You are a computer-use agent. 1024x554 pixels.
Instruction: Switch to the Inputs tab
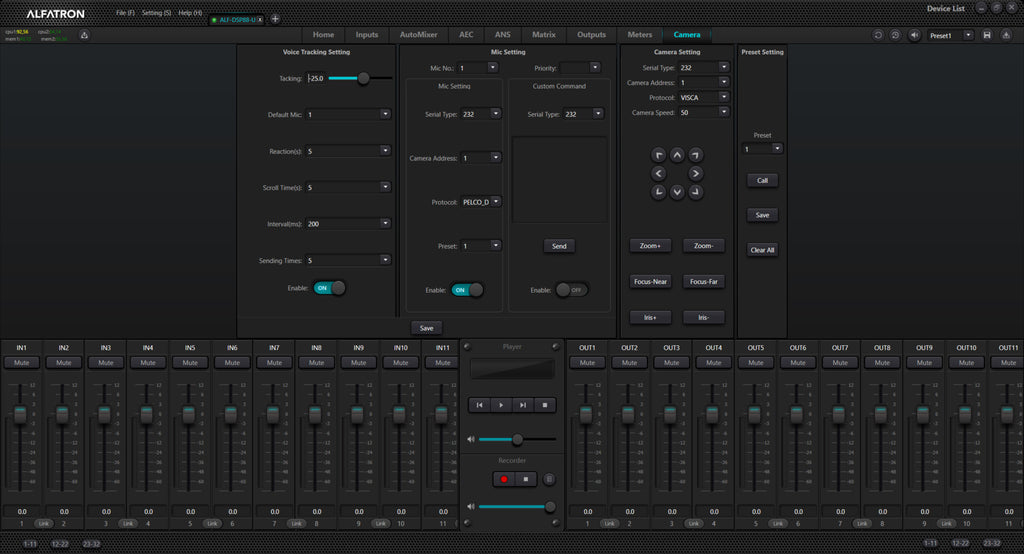367,35
